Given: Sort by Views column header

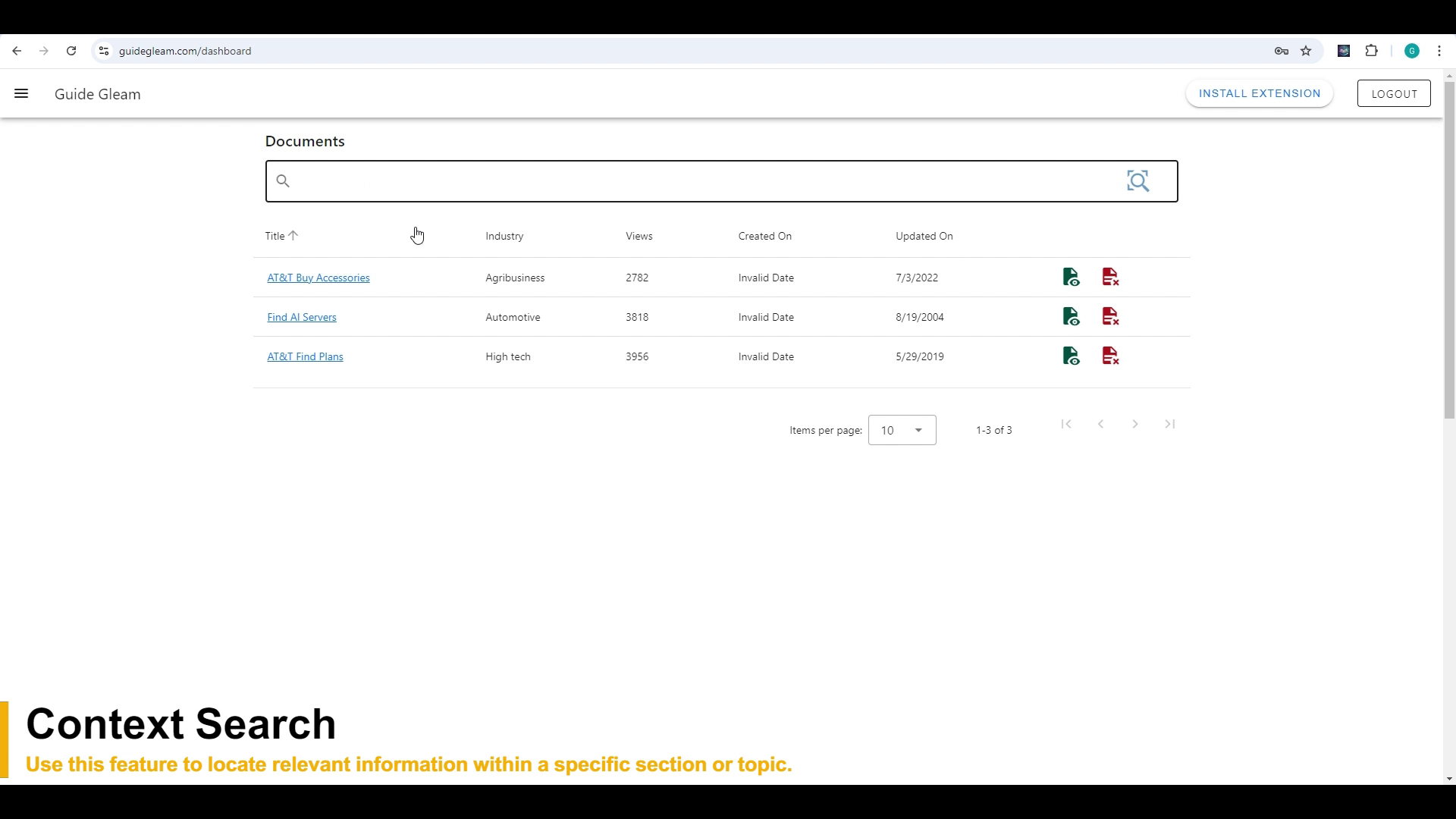Looking at the screenshot, I should pyautogui.click(x=639, y=236).
